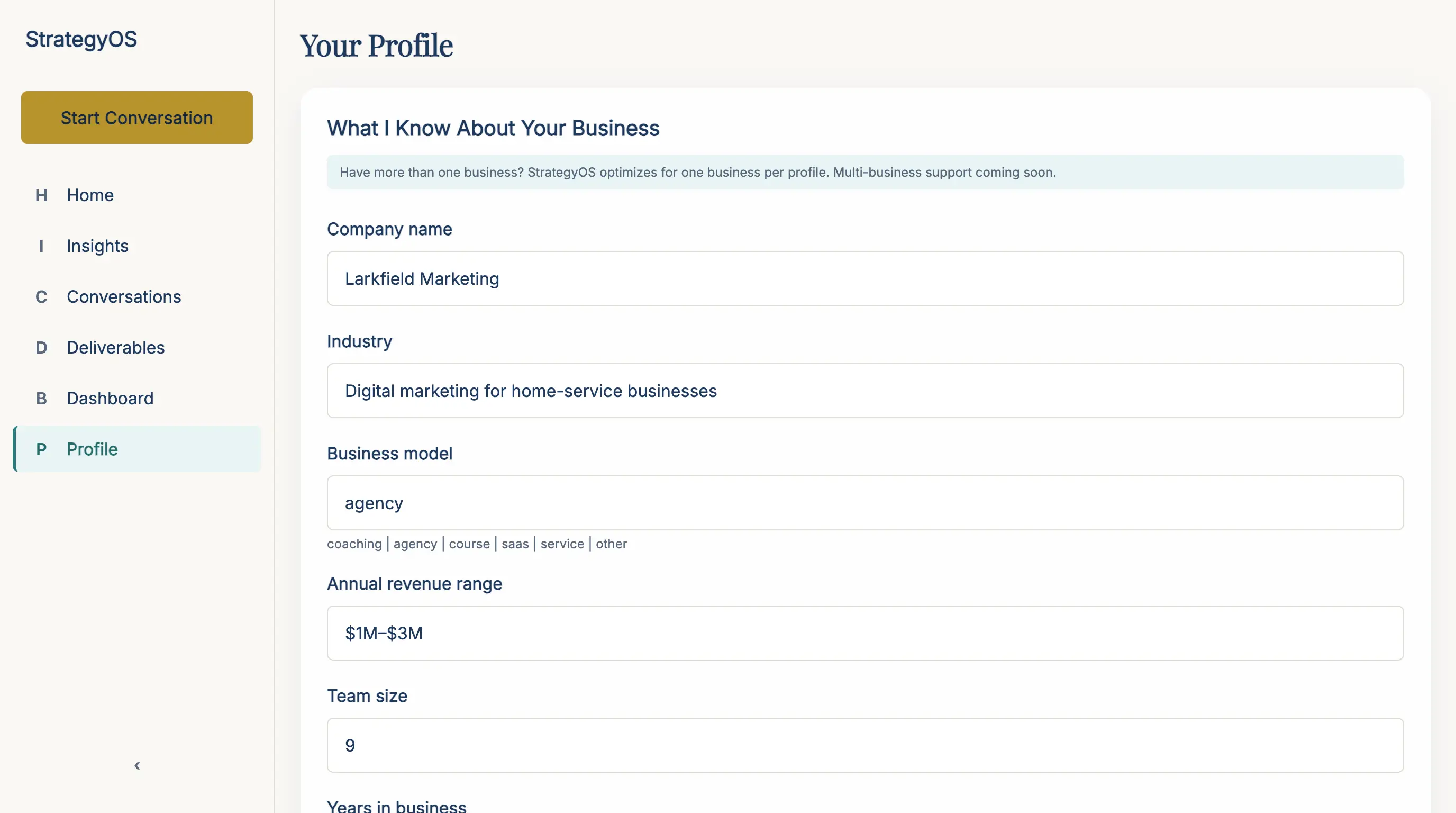The width and height of the screenshot is (1456, 813).
Task: Click the multi-business support notice banner
Action: (866, 172)
